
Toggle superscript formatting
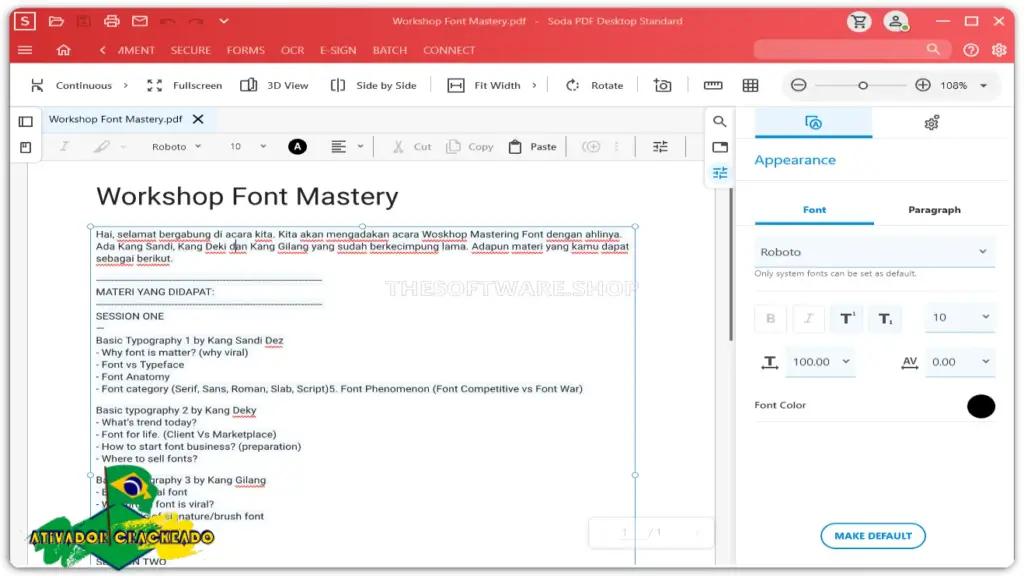[847, 319]
